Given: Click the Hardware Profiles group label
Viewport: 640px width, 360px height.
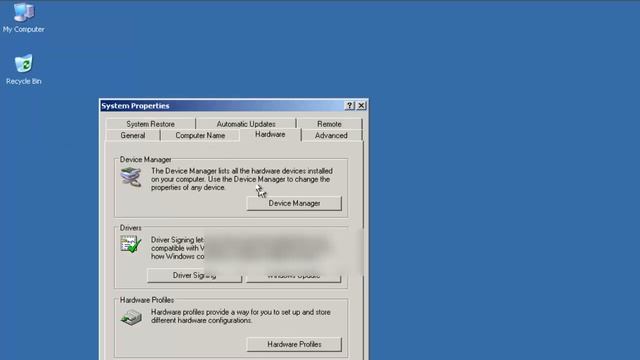Looking at the screenshot, I should coord(147,300).
